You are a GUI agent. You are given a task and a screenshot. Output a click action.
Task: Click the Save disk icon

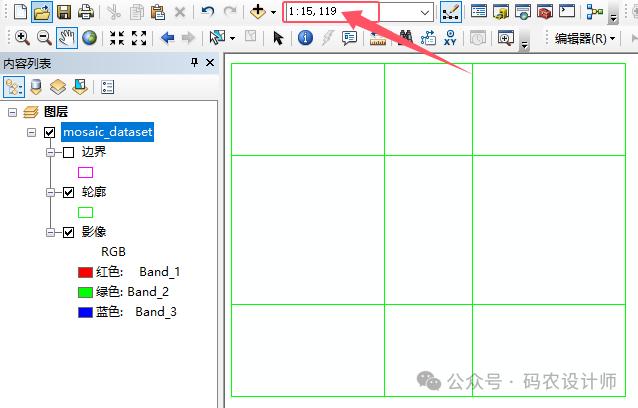64,12
